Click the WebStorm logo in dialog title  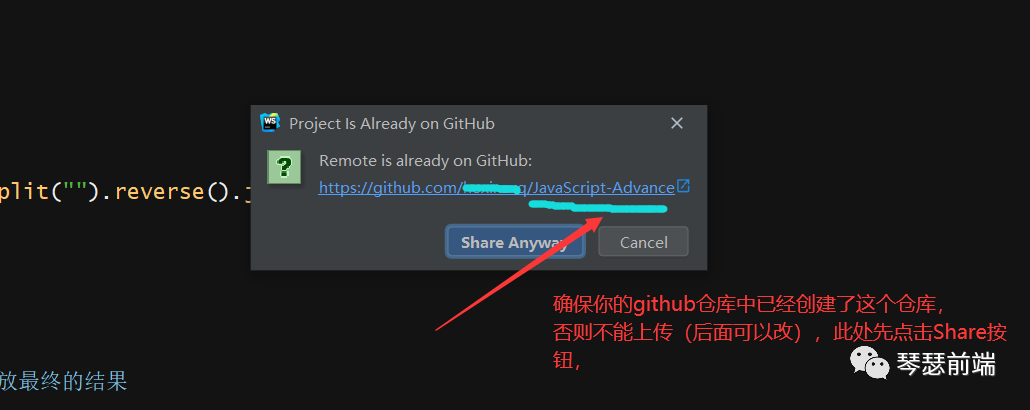point(270,123)
